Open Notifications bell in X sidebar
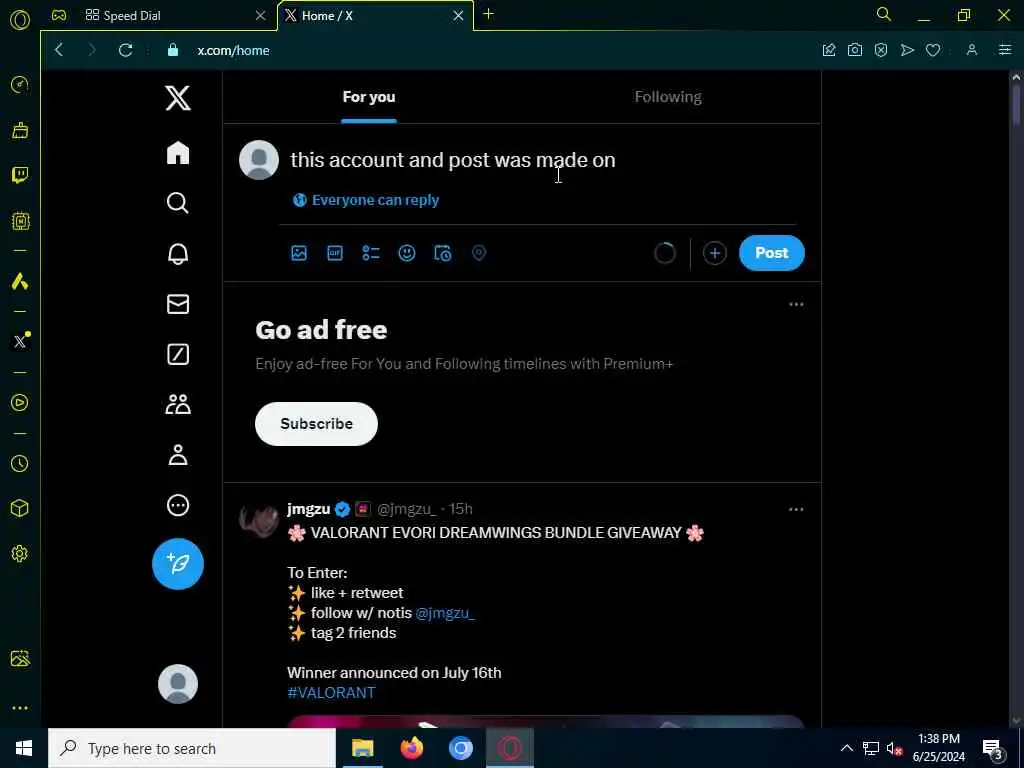The height and width of the screenshot is (768, 1024). (178, 253)
